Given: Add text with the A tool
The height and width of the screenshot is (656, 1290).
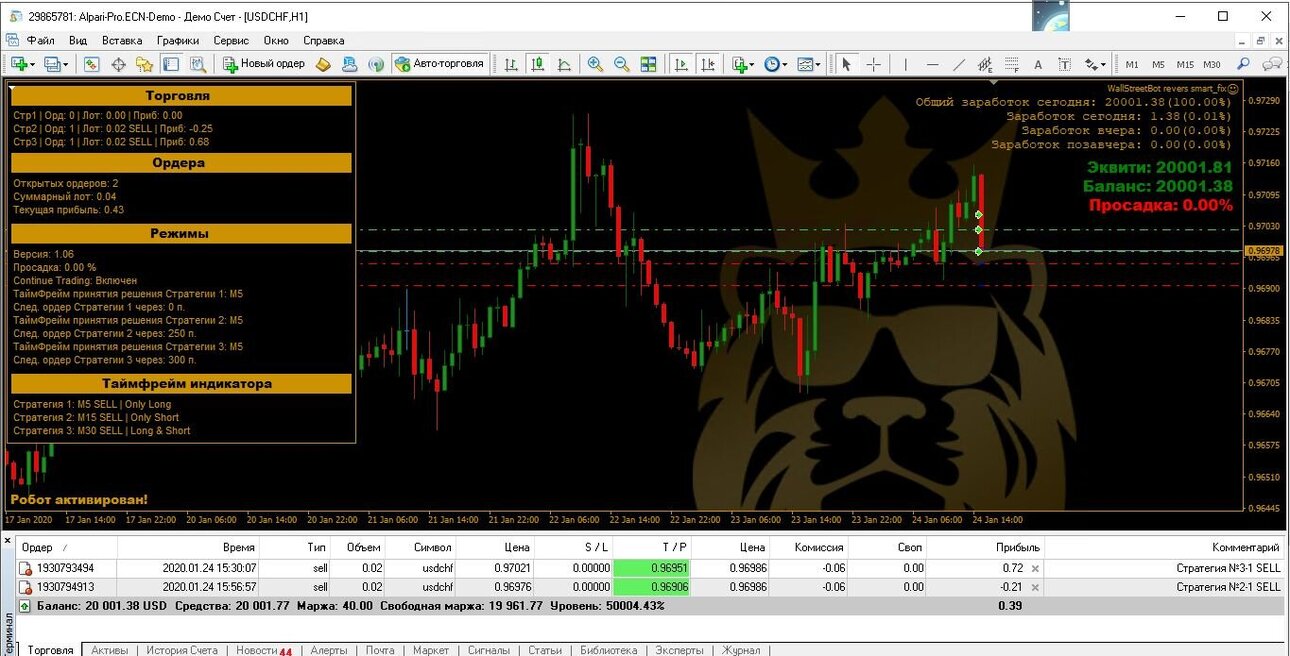Looking at the screenshot, I should point(1038,64).
